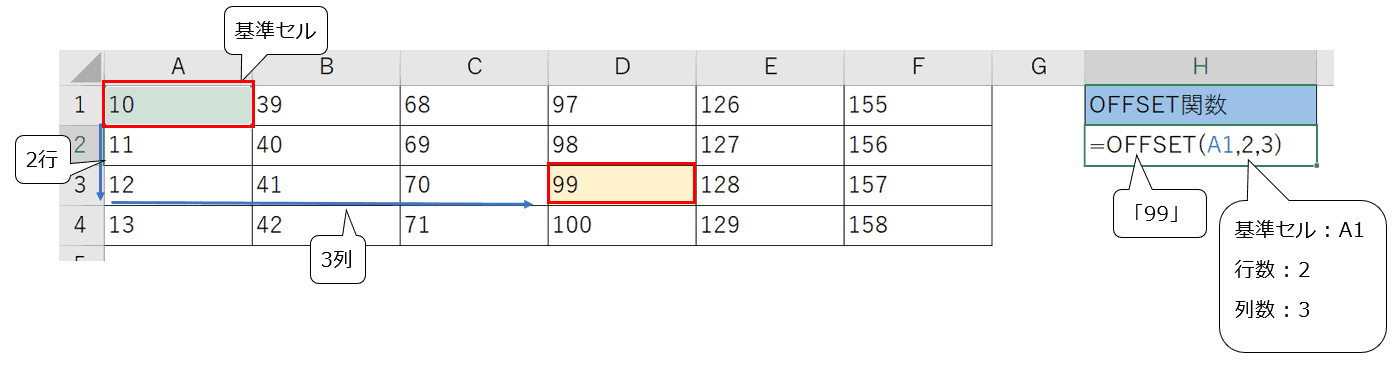Select row 4 header
1398x365 pixels.
(x=81, y=226)
